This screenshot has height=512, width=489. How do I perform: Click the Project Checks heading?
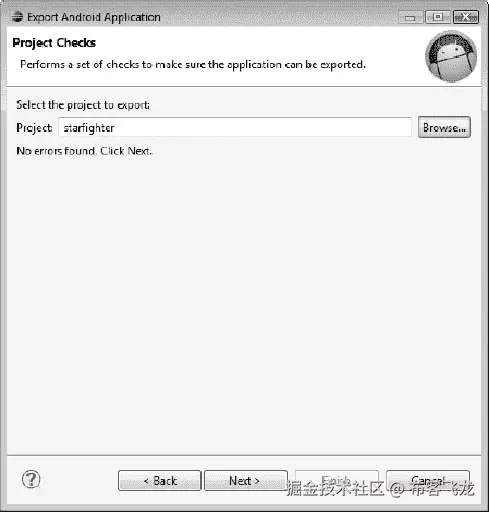pyautogui.click(x=54, y=43)
